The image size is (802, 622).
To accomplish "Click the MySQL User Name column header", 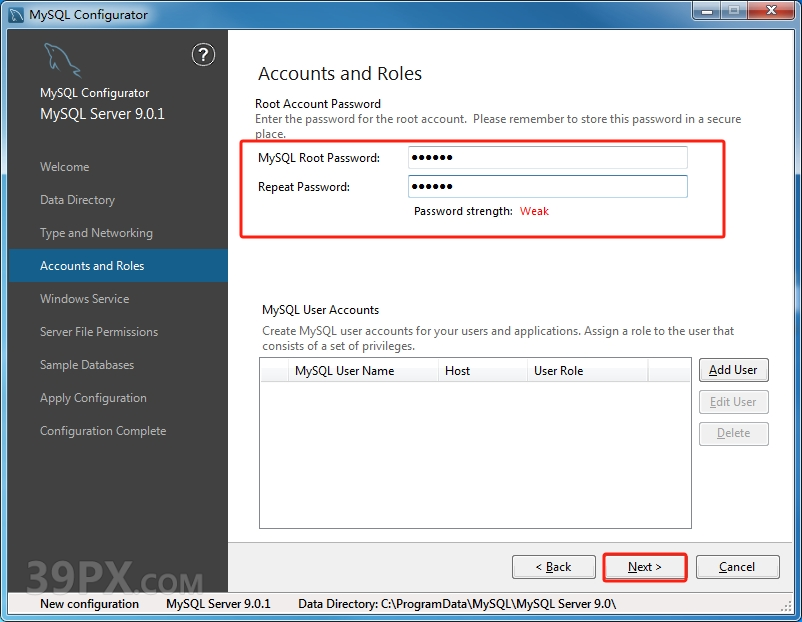I will pos(344,371).
